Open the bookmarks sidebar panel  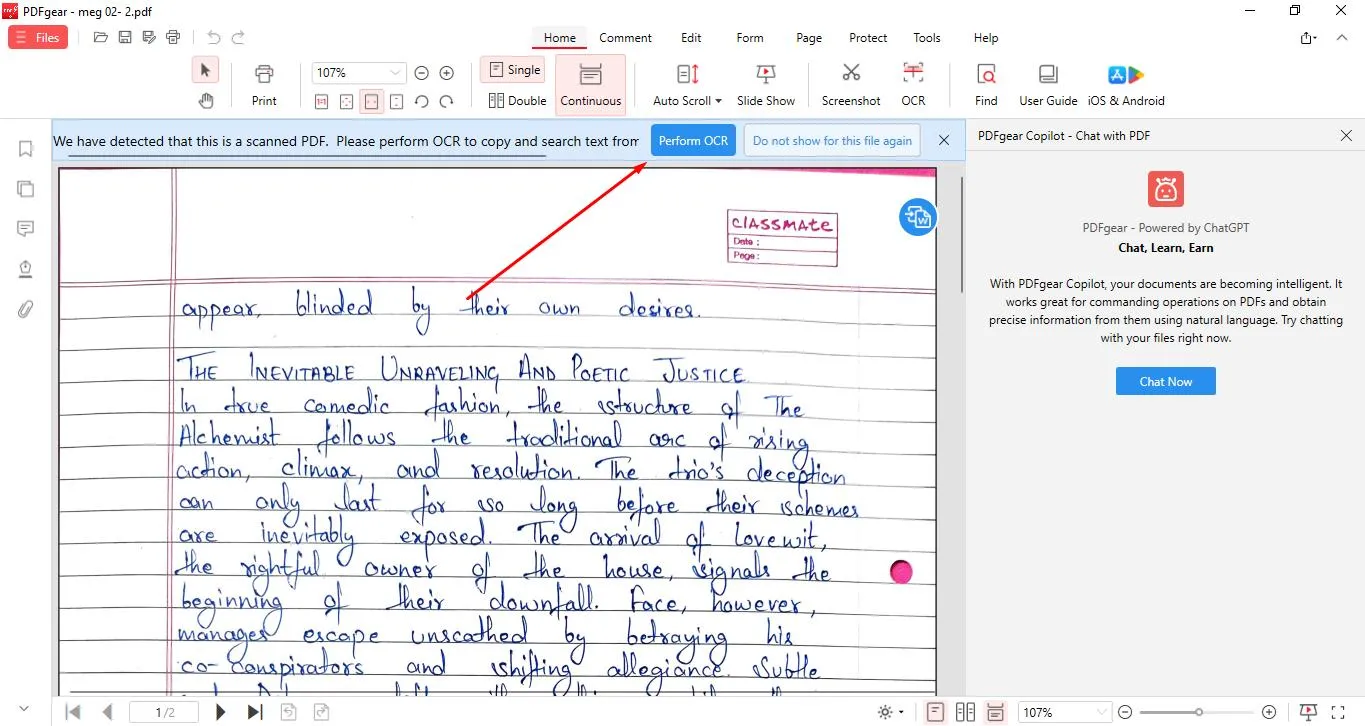(x=26, y=149)
